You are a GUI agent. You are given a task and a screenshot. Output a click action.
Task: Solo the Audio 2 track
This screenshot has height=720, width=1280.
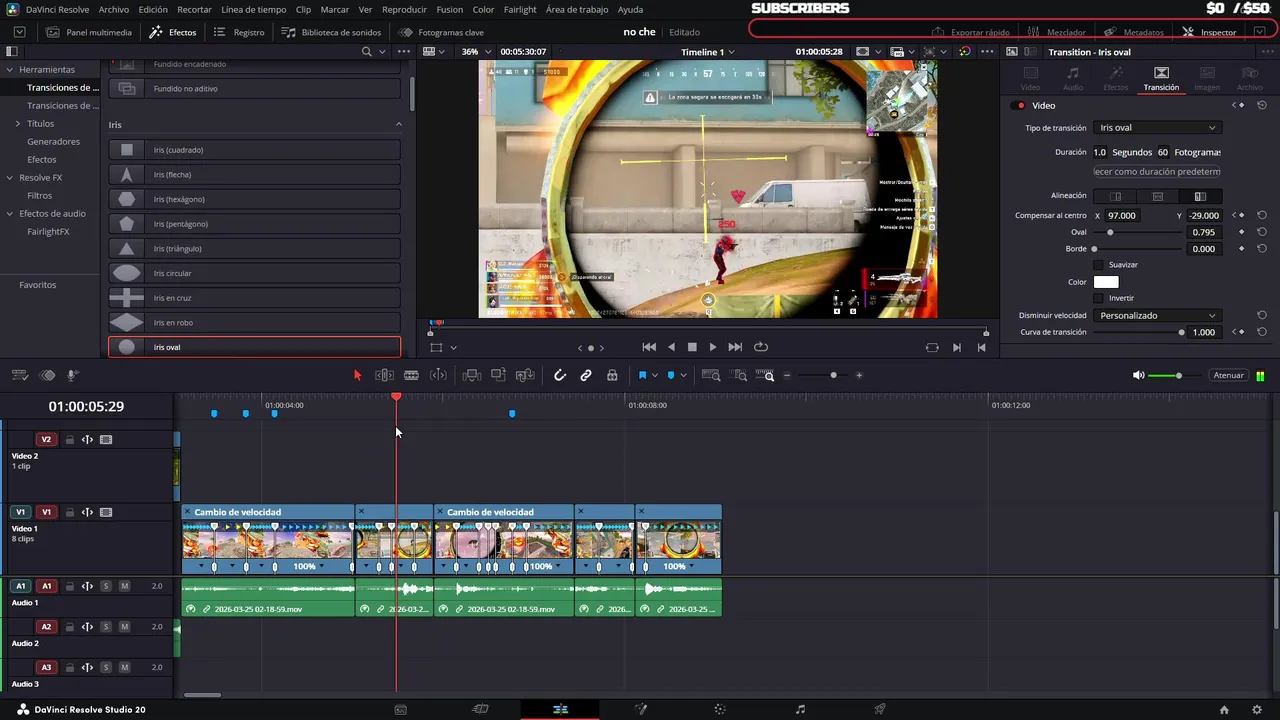click(105, 627)
